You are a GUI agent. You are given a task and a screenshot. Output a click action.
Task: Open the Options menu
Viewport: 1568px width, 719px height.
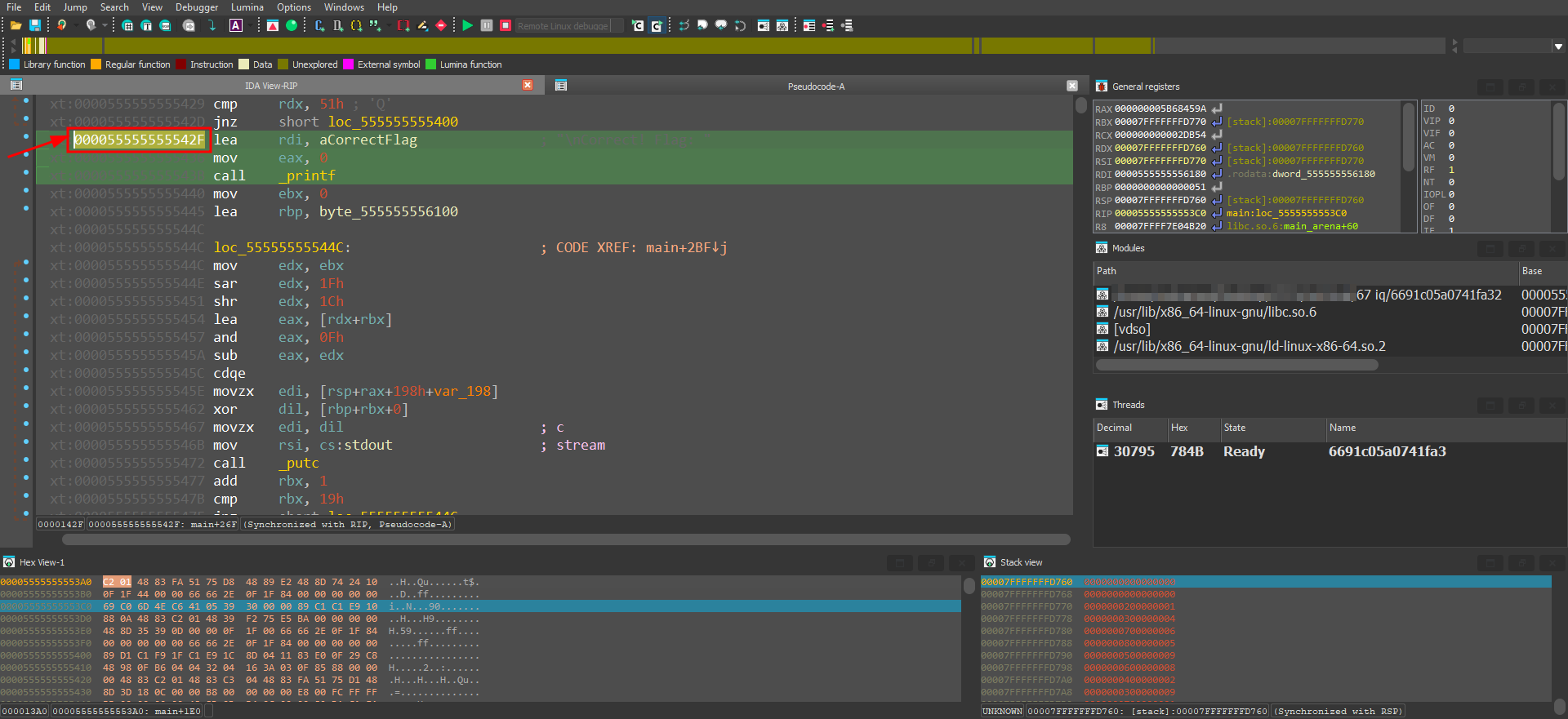click(x=294, y=7)
